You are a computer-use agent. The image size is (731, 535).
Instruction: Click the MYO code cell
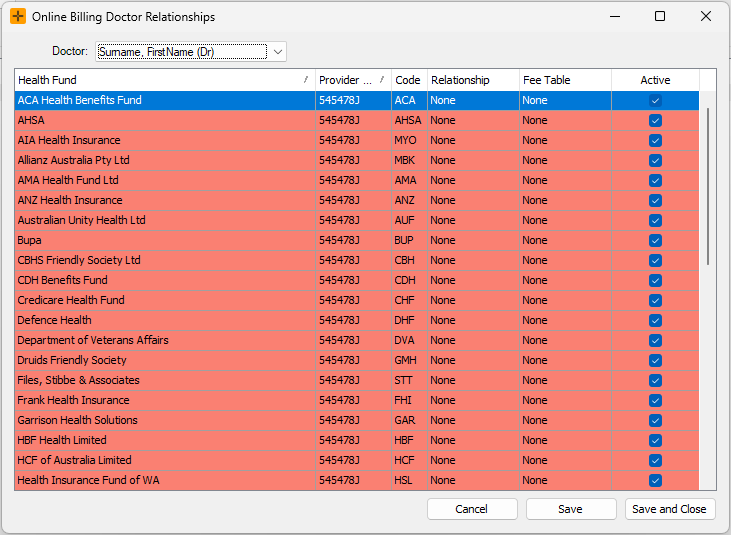pos(409,140)
